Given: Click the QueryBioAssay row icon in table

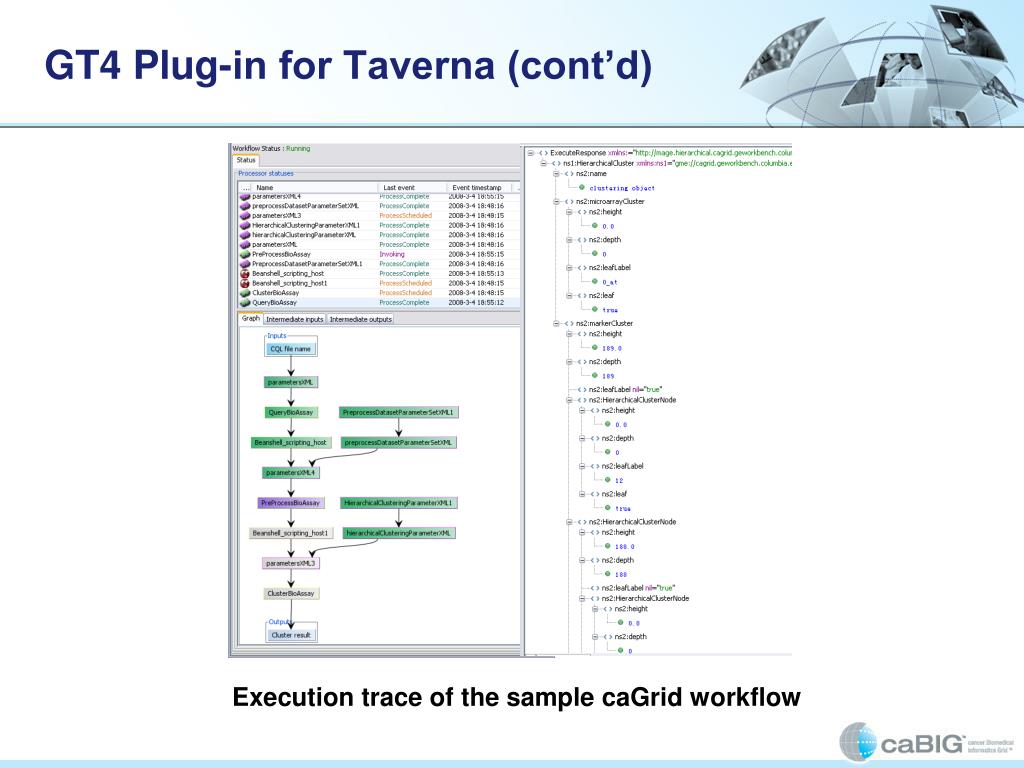Looking at the screenshot, I should click(245, 303).
